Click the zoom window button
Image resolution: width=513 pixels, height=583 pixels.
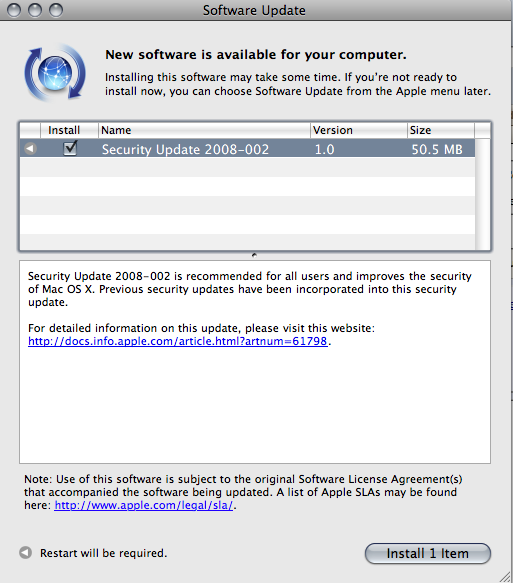coord(56,10)
